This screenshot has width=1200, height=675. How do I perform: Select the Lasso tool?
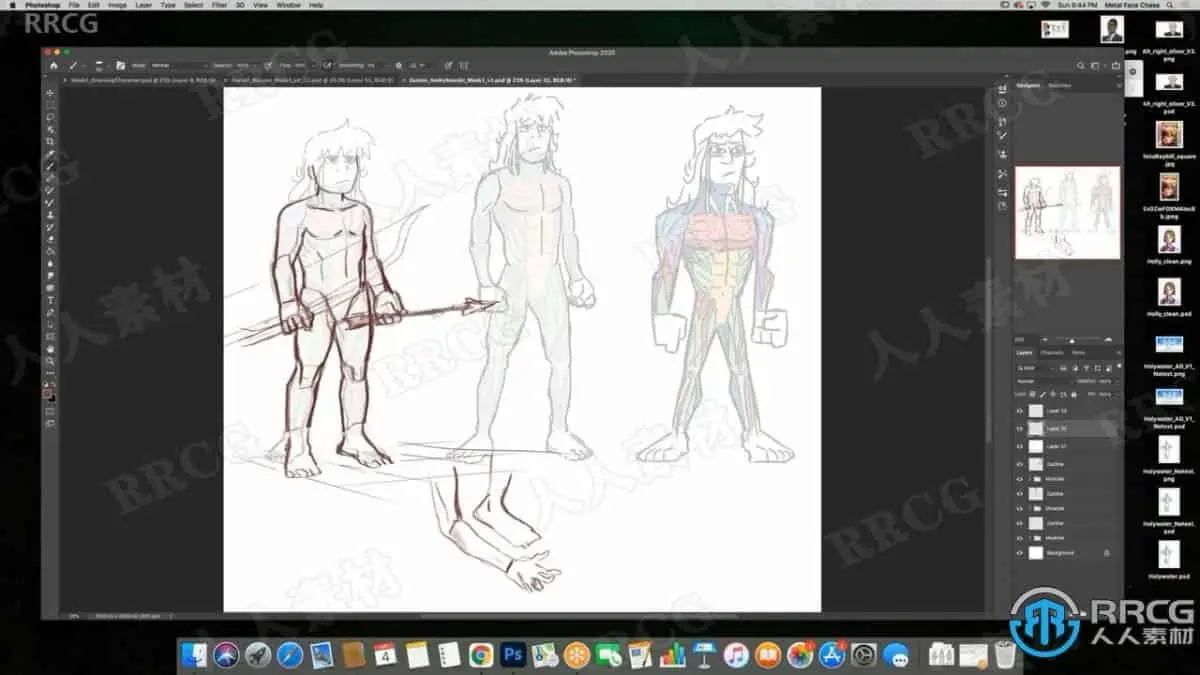pos(50,117)
